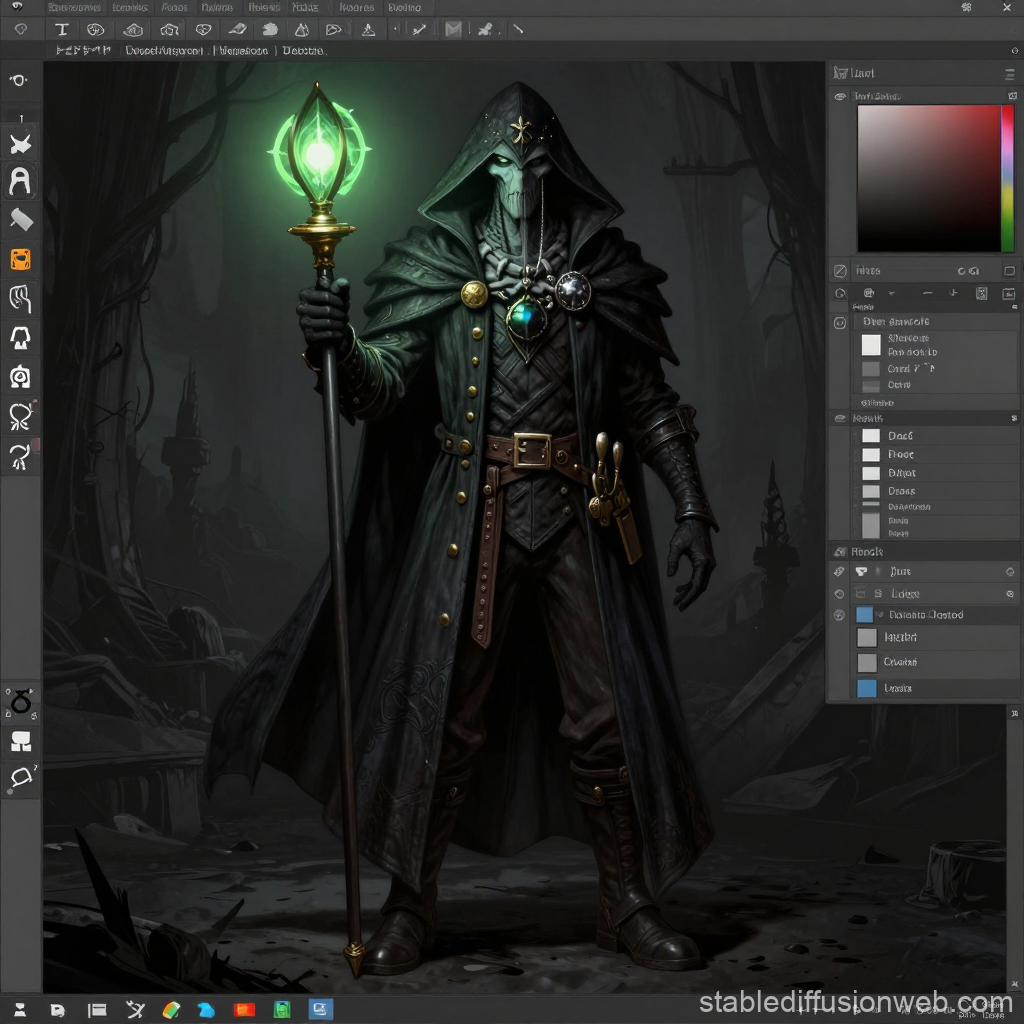Open the hamburger menu atop the right panel
The height and width of the screenshot is (1024, 1024).
[x=1010, y=75]
